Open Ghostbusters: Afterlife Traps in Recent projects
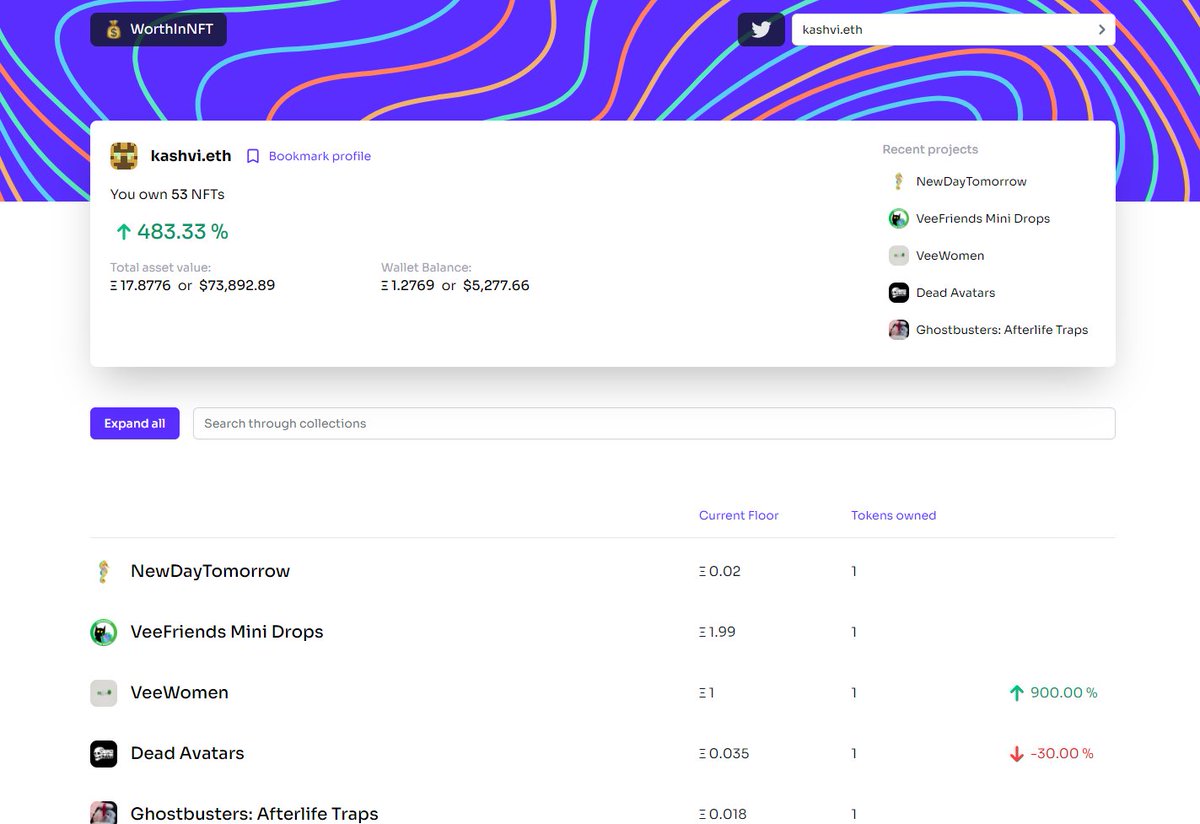 coord(1002,330)
